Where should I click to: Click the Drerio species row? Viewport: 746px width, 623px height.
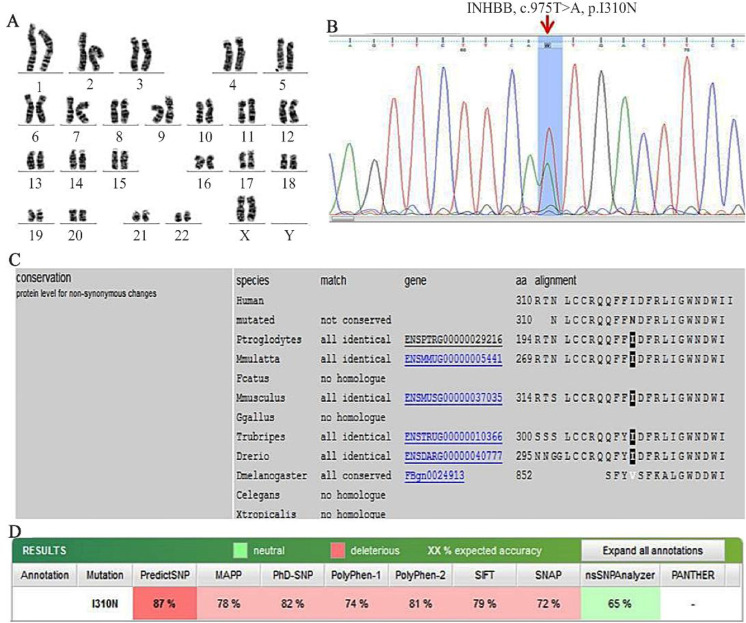[x=481, y=456]
